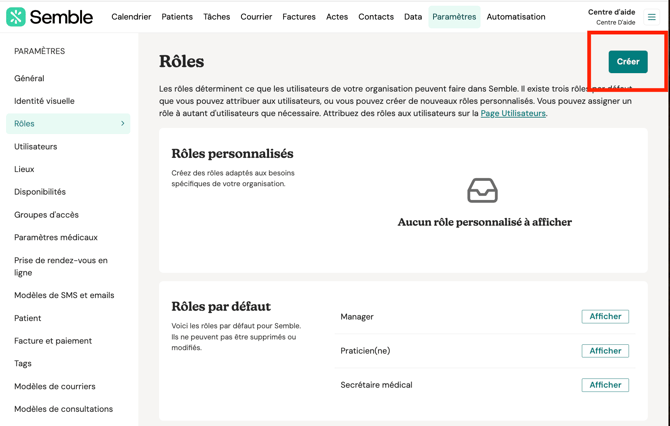Image resolution: width=670 pixels, height=426 pixels.
Task: Open the Factures menu item
Action: (x=298, y=17)
